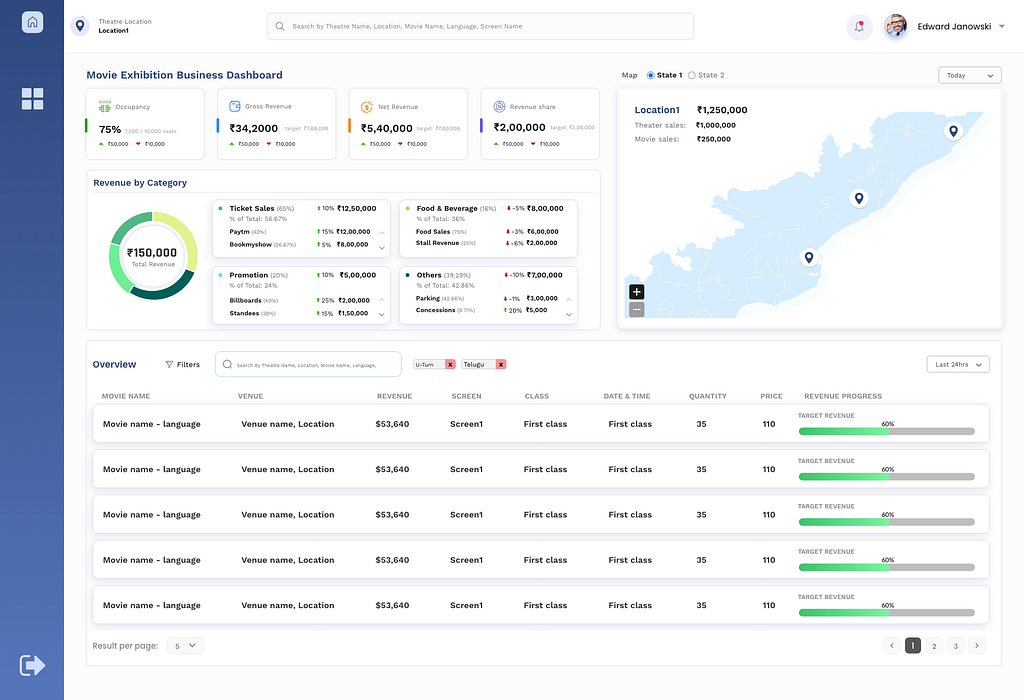The width and height of the screenshot is (1024, 700).
Task: Click Location1 heading on the map
Action: pyautogui.click(x=657, y=110)
